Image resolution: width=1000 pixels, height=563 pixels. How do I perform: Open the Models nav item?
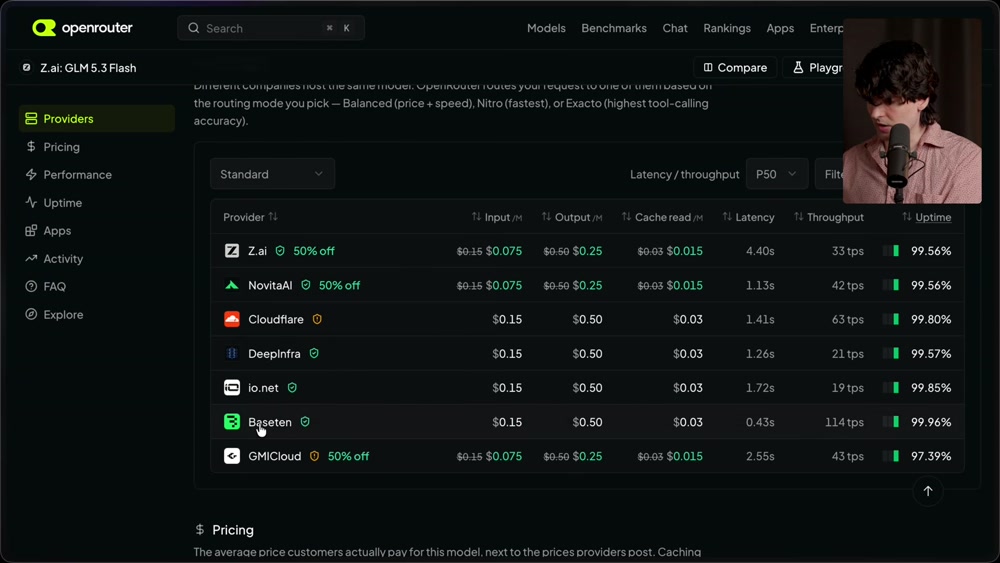coord(546,28)
